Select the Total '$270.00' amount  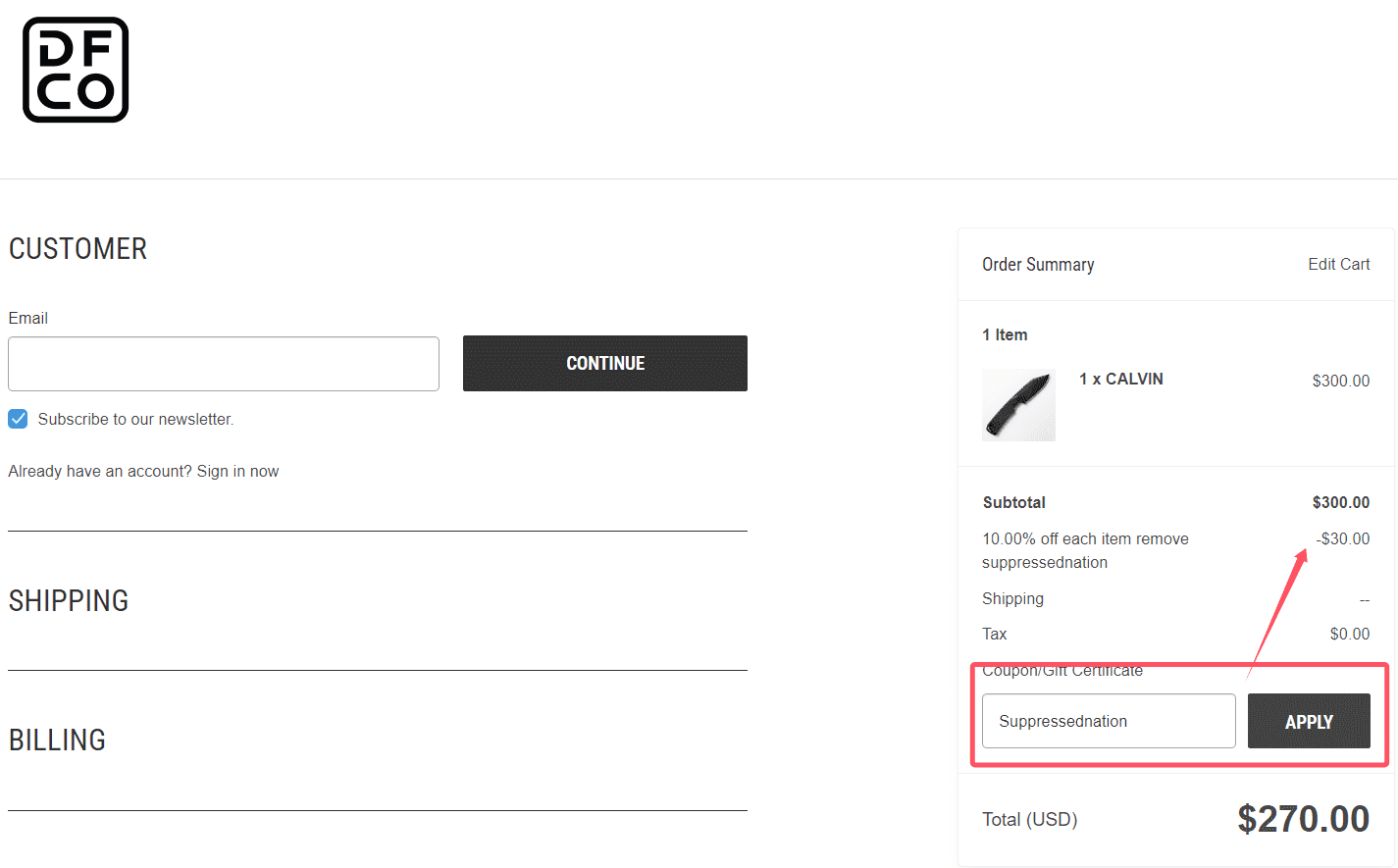point(1303,819)
